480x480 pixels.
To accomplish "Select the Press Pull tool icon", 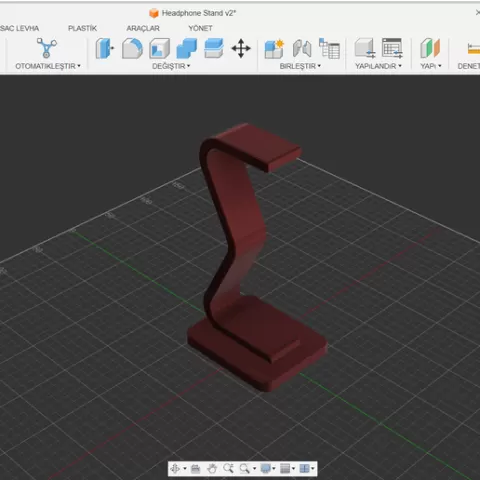I will [104, 48].
